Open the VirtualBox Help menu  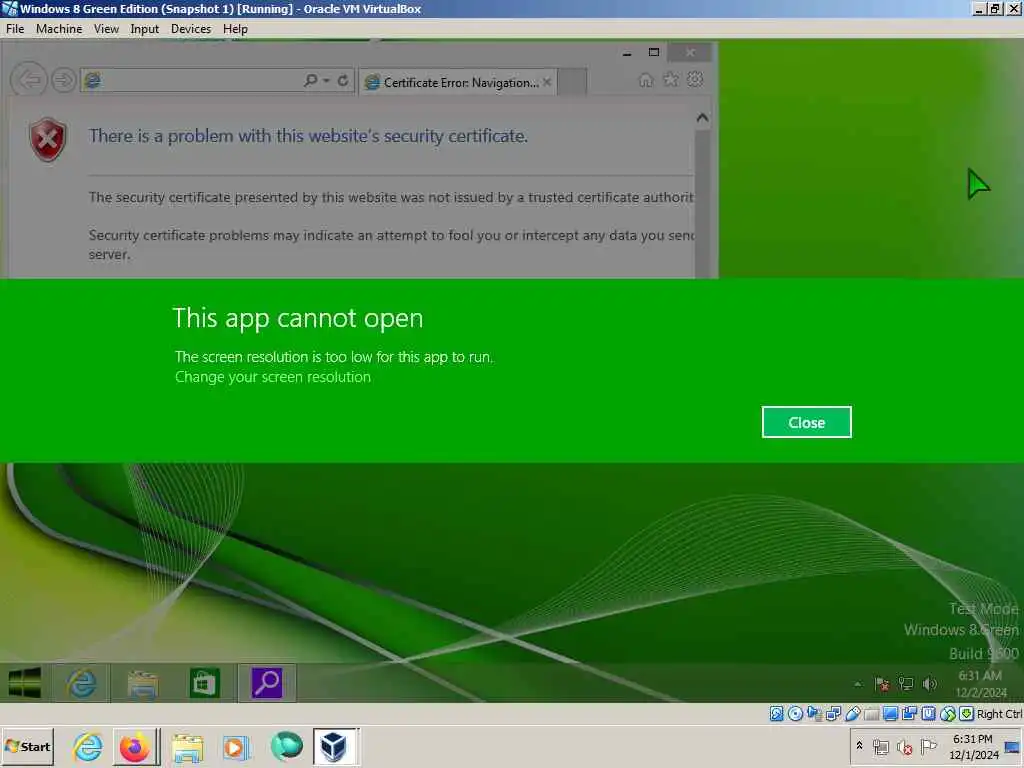(x=235, y=29)
